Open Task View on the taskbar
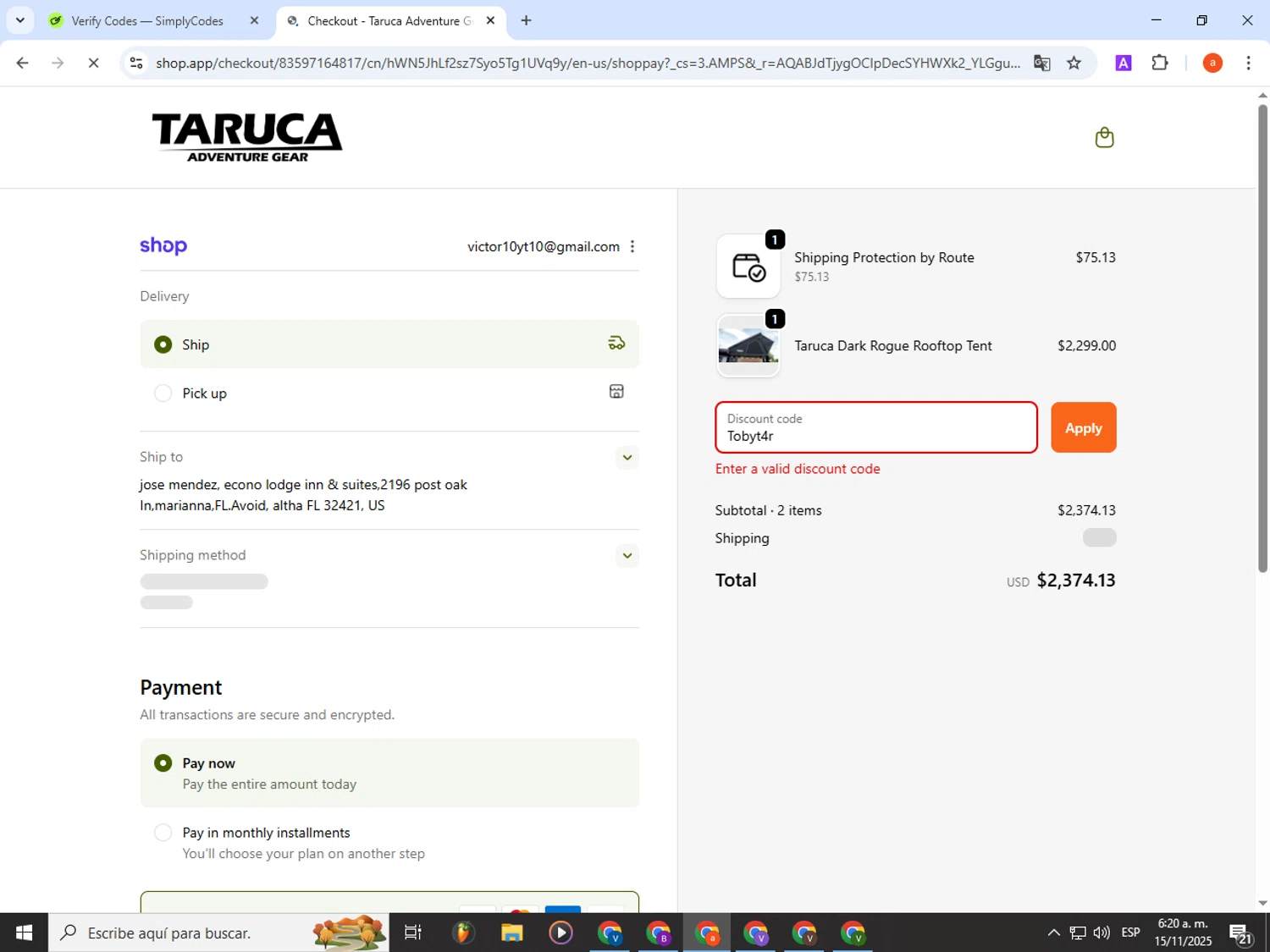Viewport: 1270px width, 952px height. pyautogui.click(x=413, y=933)
